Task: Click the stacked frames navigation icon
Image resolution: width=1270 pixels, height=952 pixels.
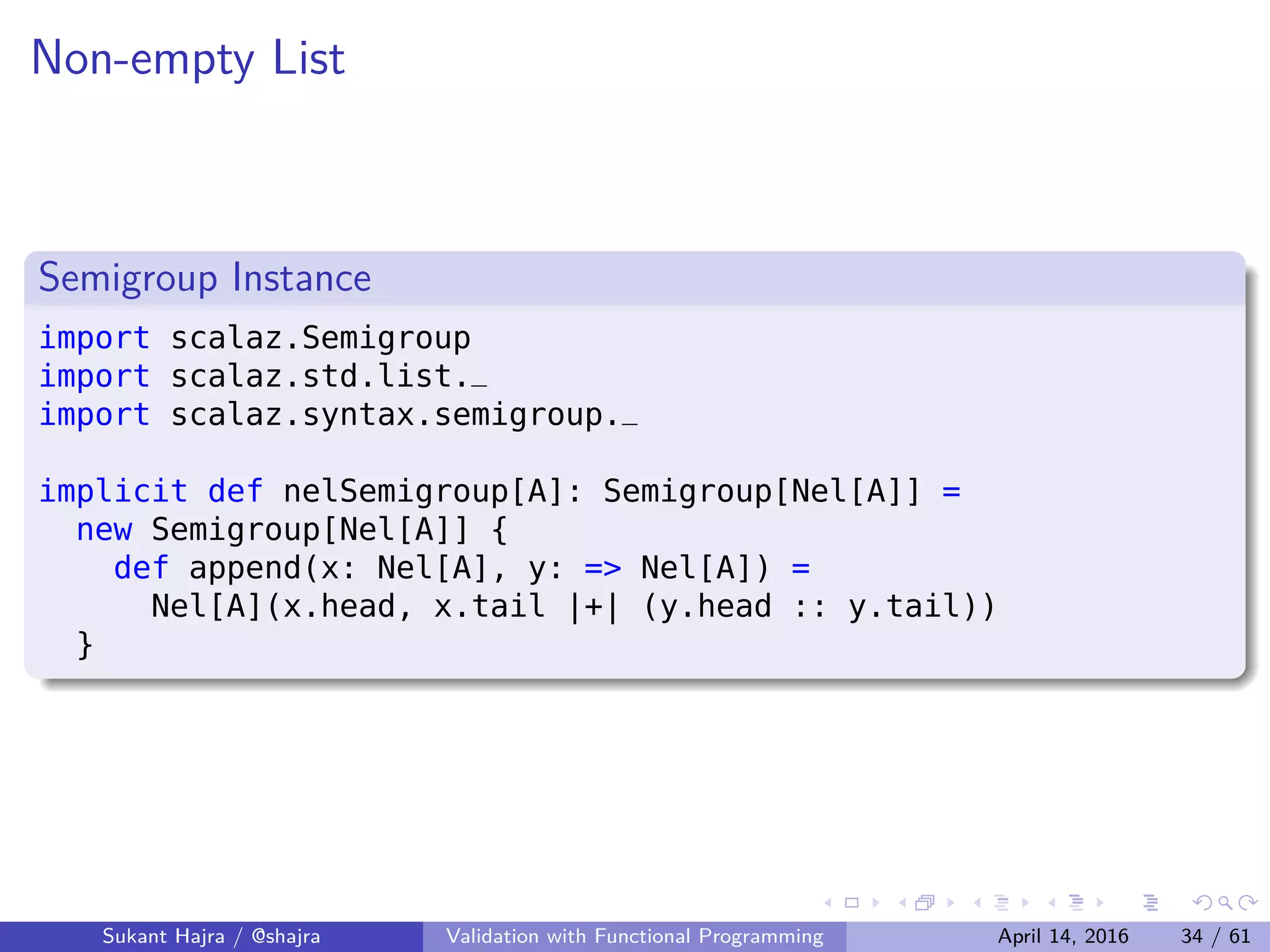Action: click(925, 903)
